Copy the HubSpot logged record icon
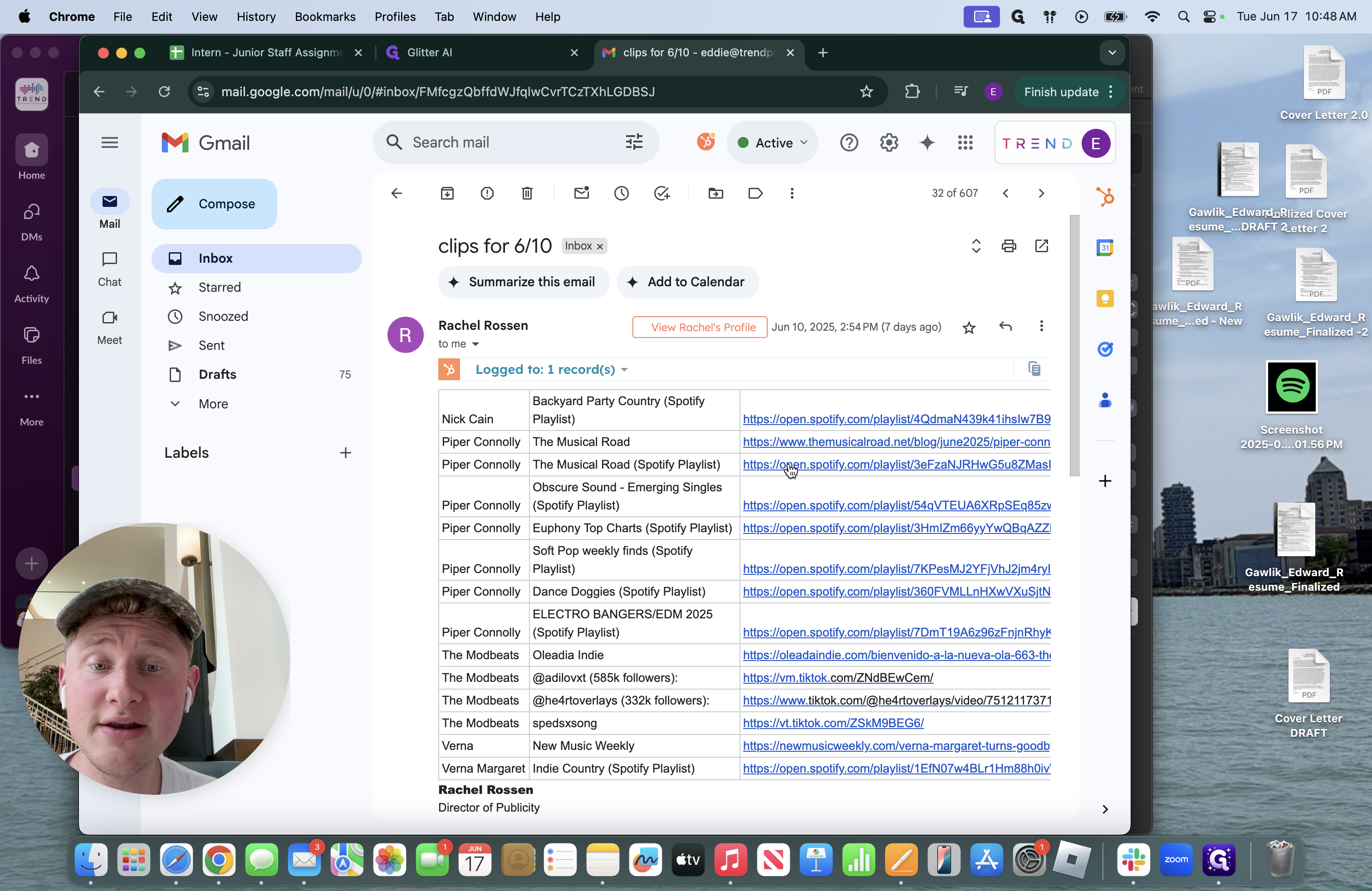The height and width of the screenshot is (891, 1372). 1034,369
